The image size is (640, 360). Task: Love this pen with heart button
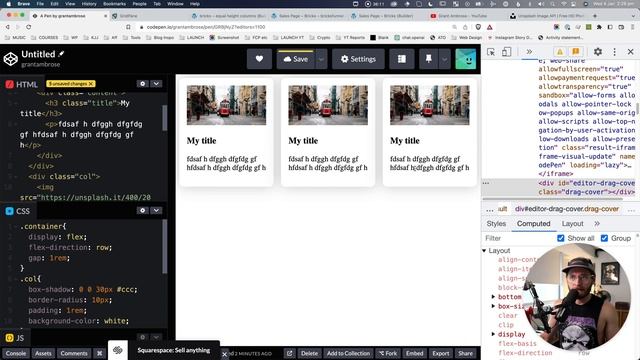point(259,59)
